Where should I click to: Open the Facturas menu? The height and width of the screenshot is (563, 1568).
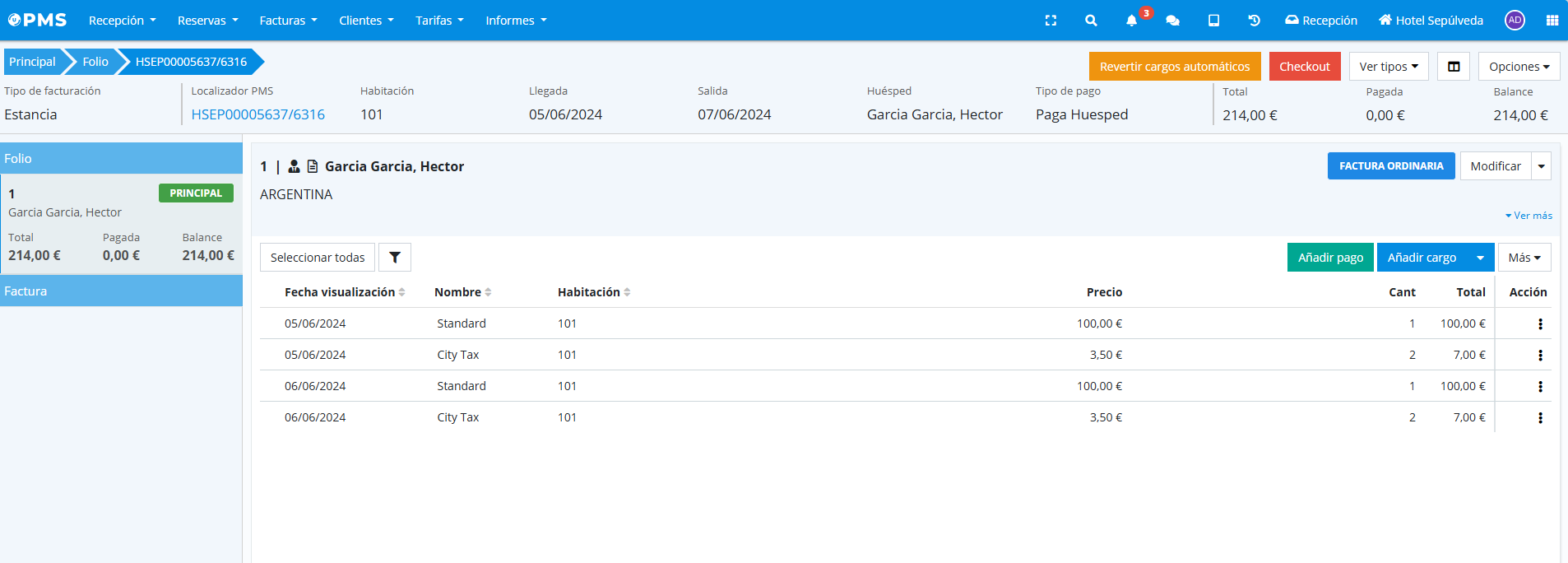click(289, 21)
